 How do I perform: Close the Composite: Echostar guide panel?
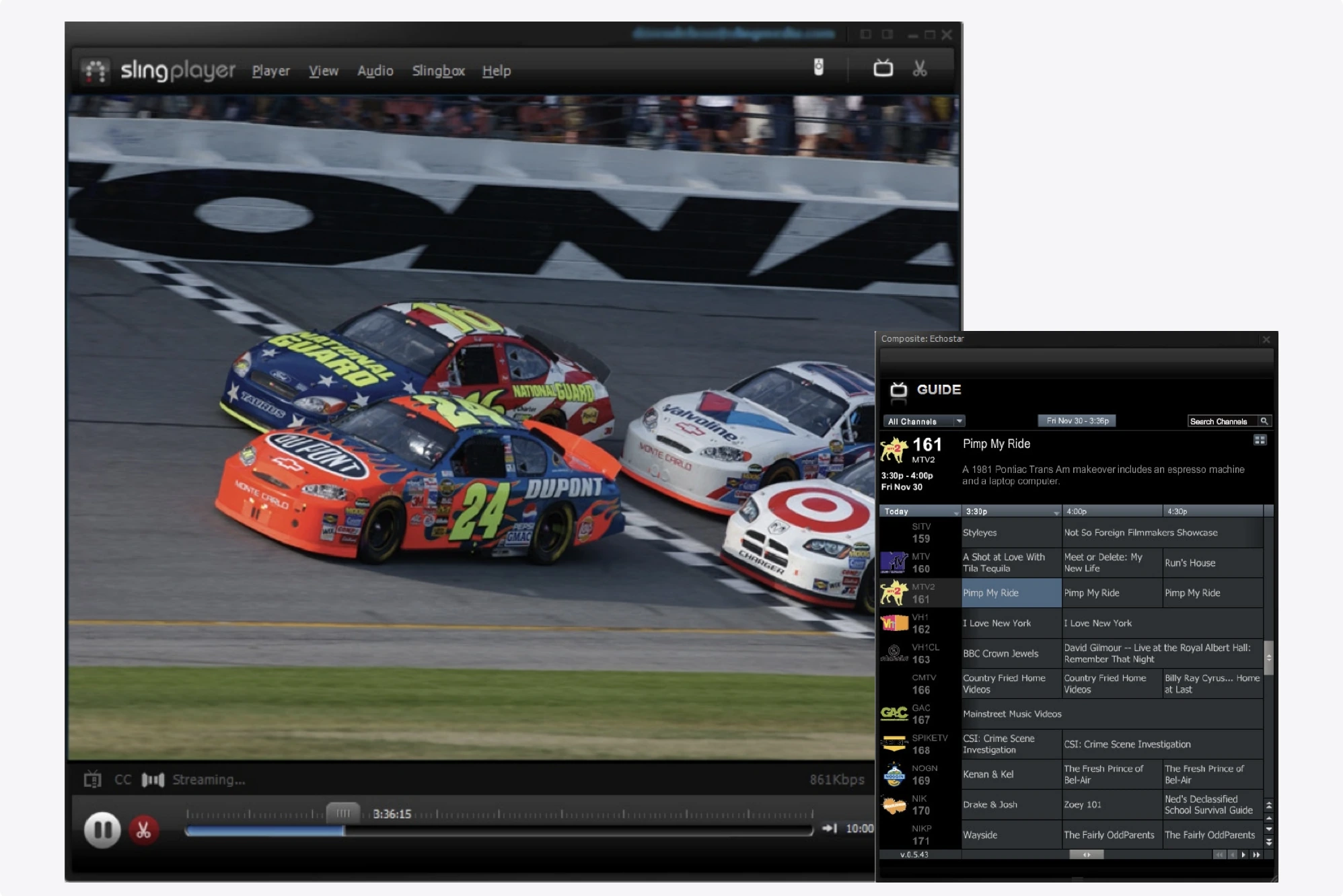coord(1266,339)
